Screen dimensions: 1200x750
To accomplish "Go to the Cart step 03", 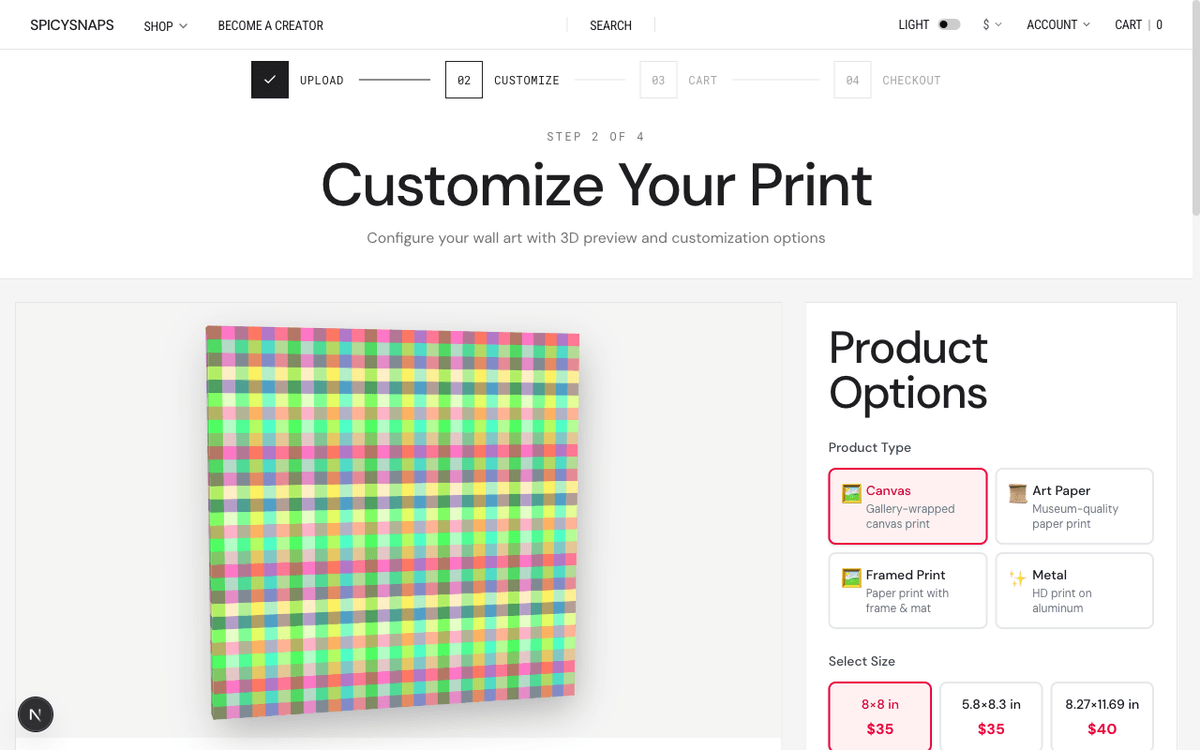I will pyautogui.click(x=658, y=80).
